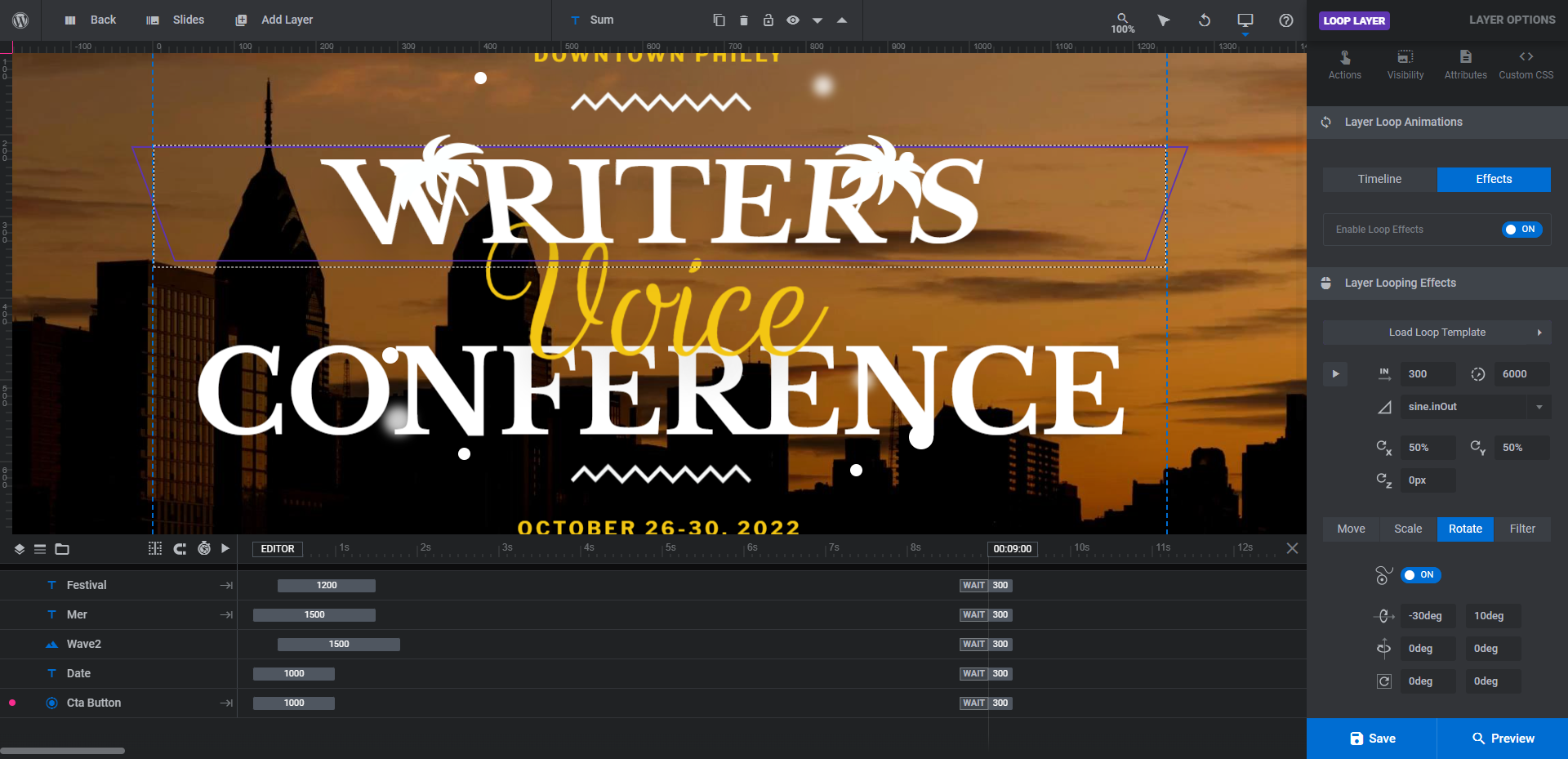Image resolution: width=1568 pixels, height=759 pixels.
Task: Open the help question mark icon
Action: [1286, 20]
